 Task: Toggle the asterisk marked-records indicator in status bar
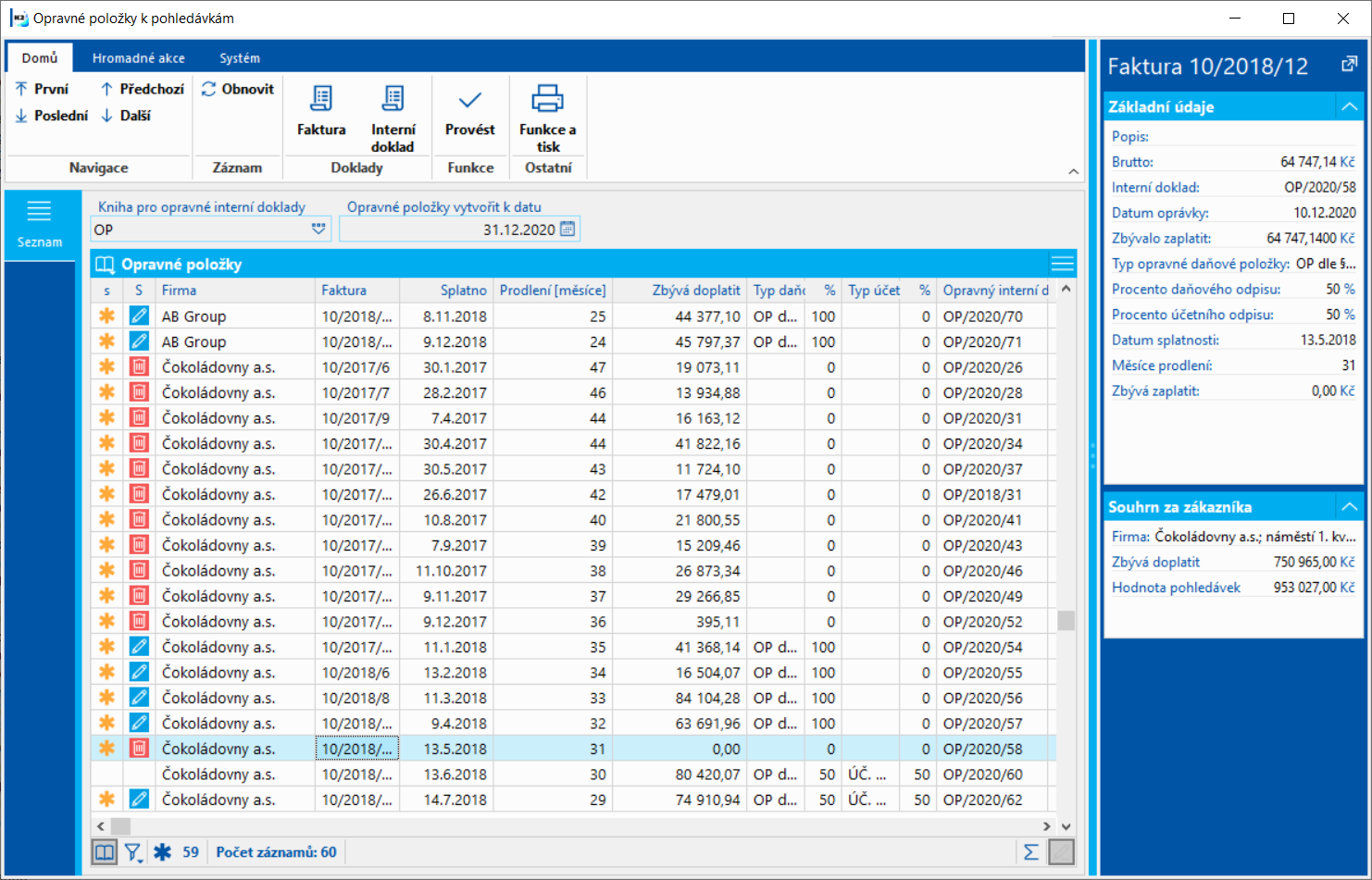pos(163,852)
